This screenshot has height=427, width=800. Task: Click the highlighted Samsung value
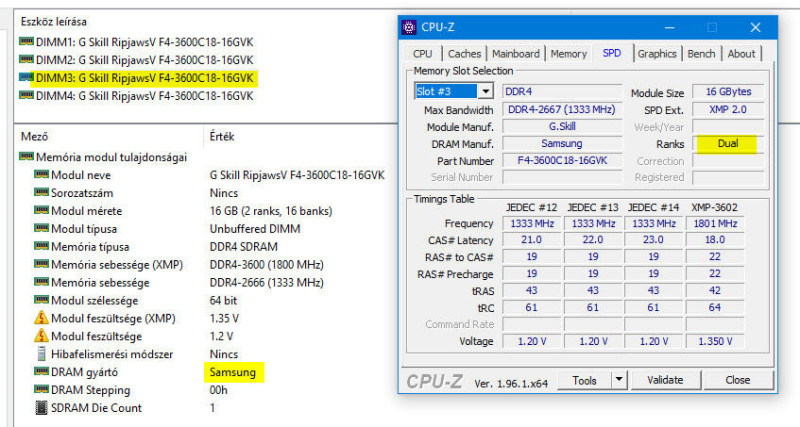click(x=233, y=372)
